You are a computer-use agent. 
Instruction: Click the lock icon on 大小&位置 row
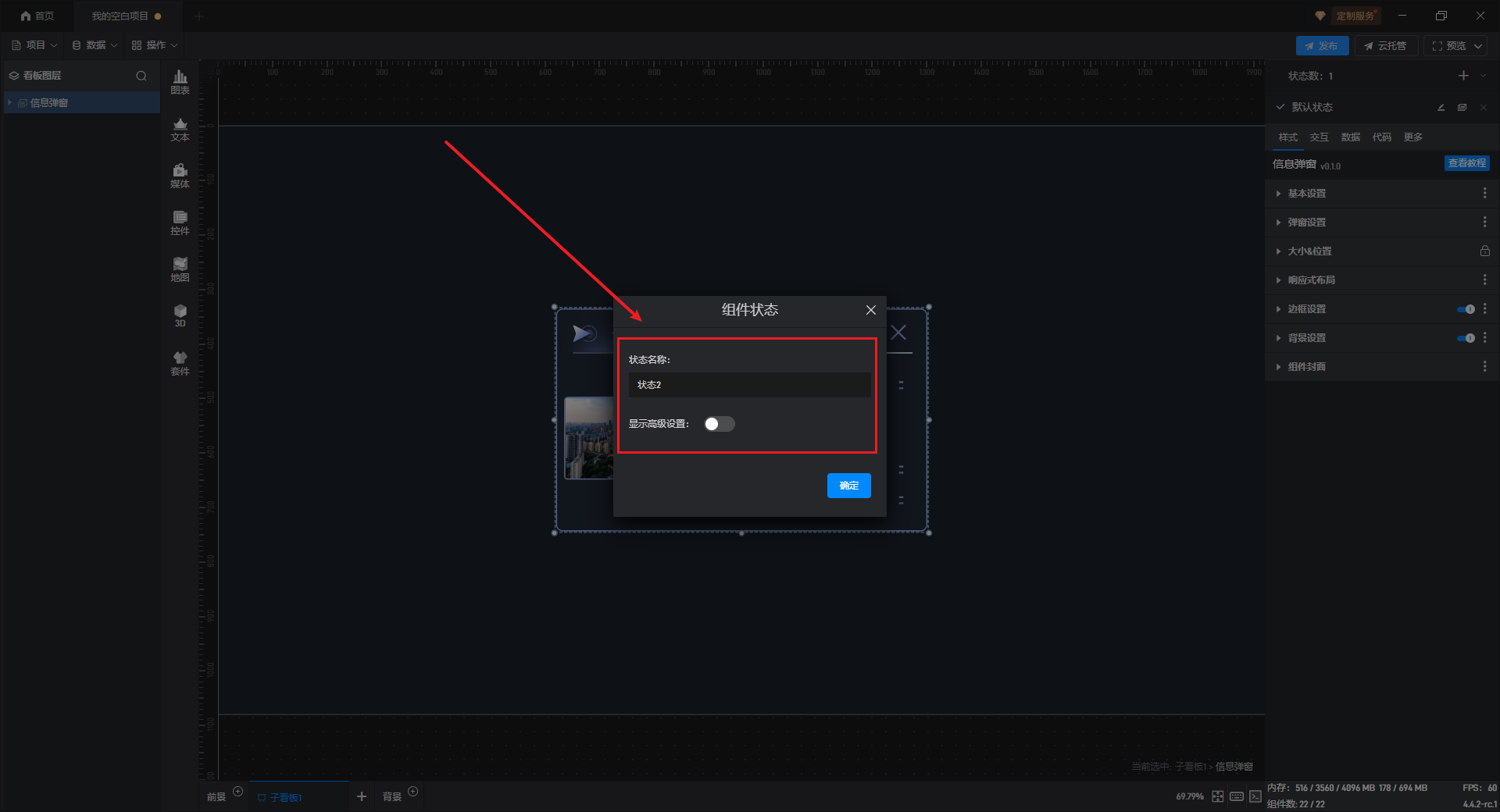click(x=1484, y=251)
